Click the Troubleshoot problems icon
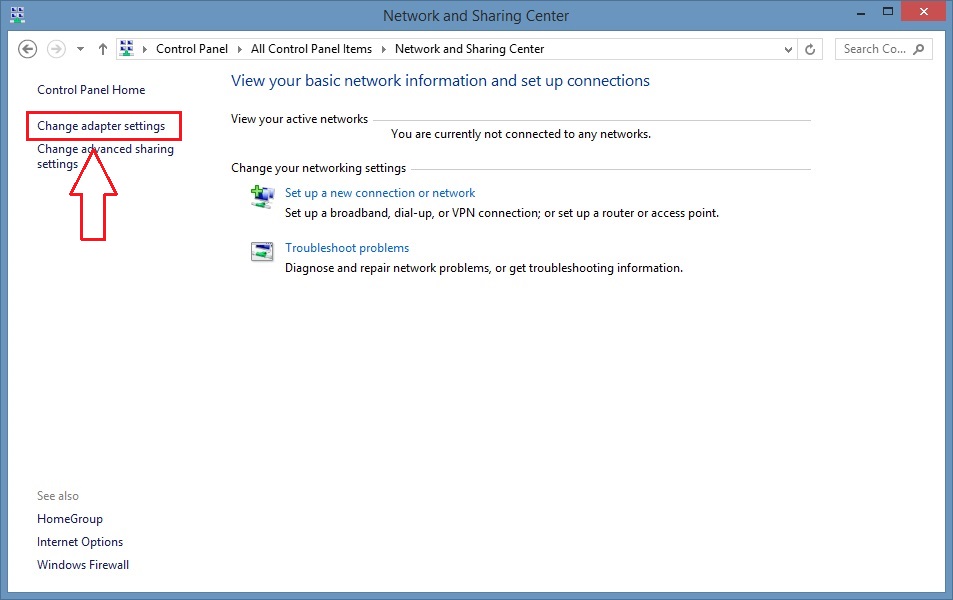 262,252
